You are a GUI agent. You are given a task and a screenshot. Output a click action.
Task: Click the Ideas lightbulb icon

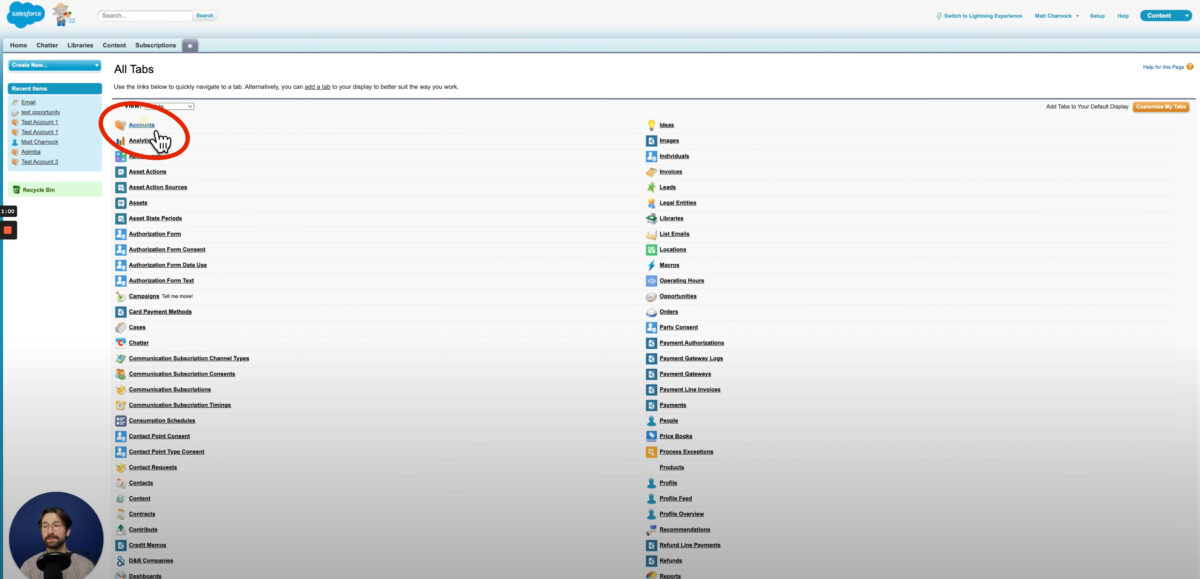click(x=651, y=125)
